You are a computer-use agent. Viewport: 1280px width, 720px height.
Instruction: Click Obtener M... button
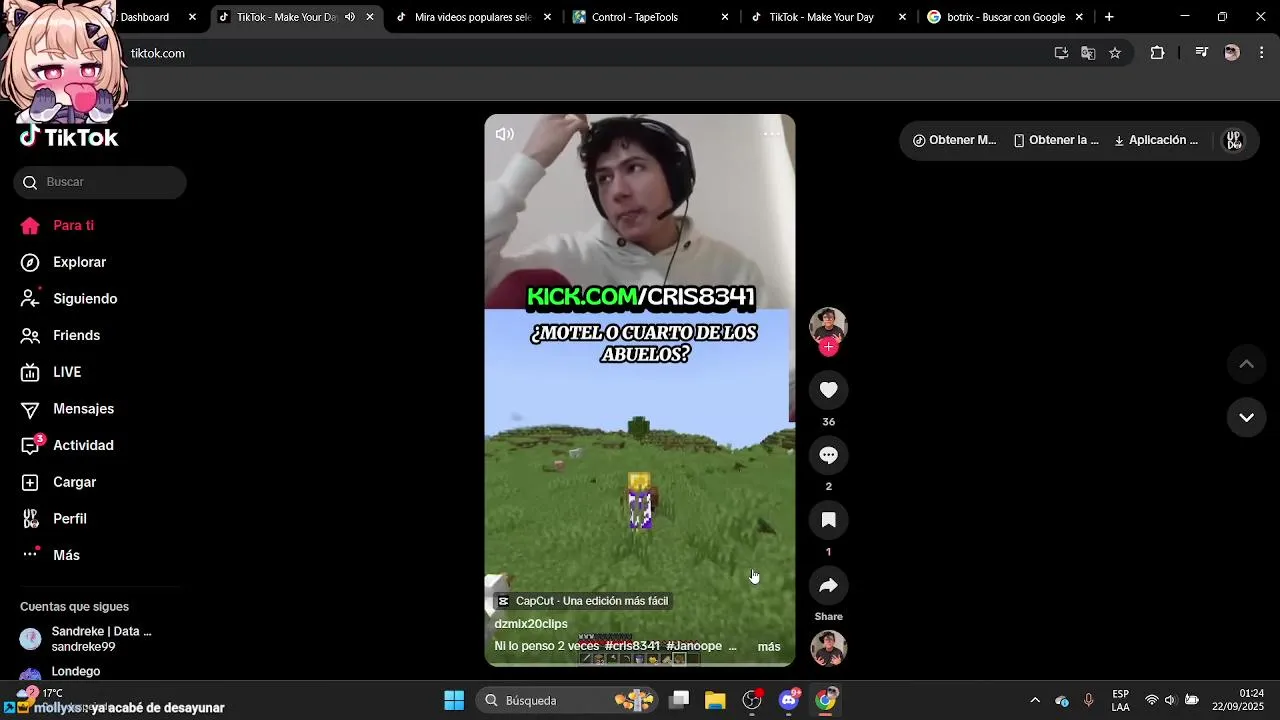pos(955,140)
